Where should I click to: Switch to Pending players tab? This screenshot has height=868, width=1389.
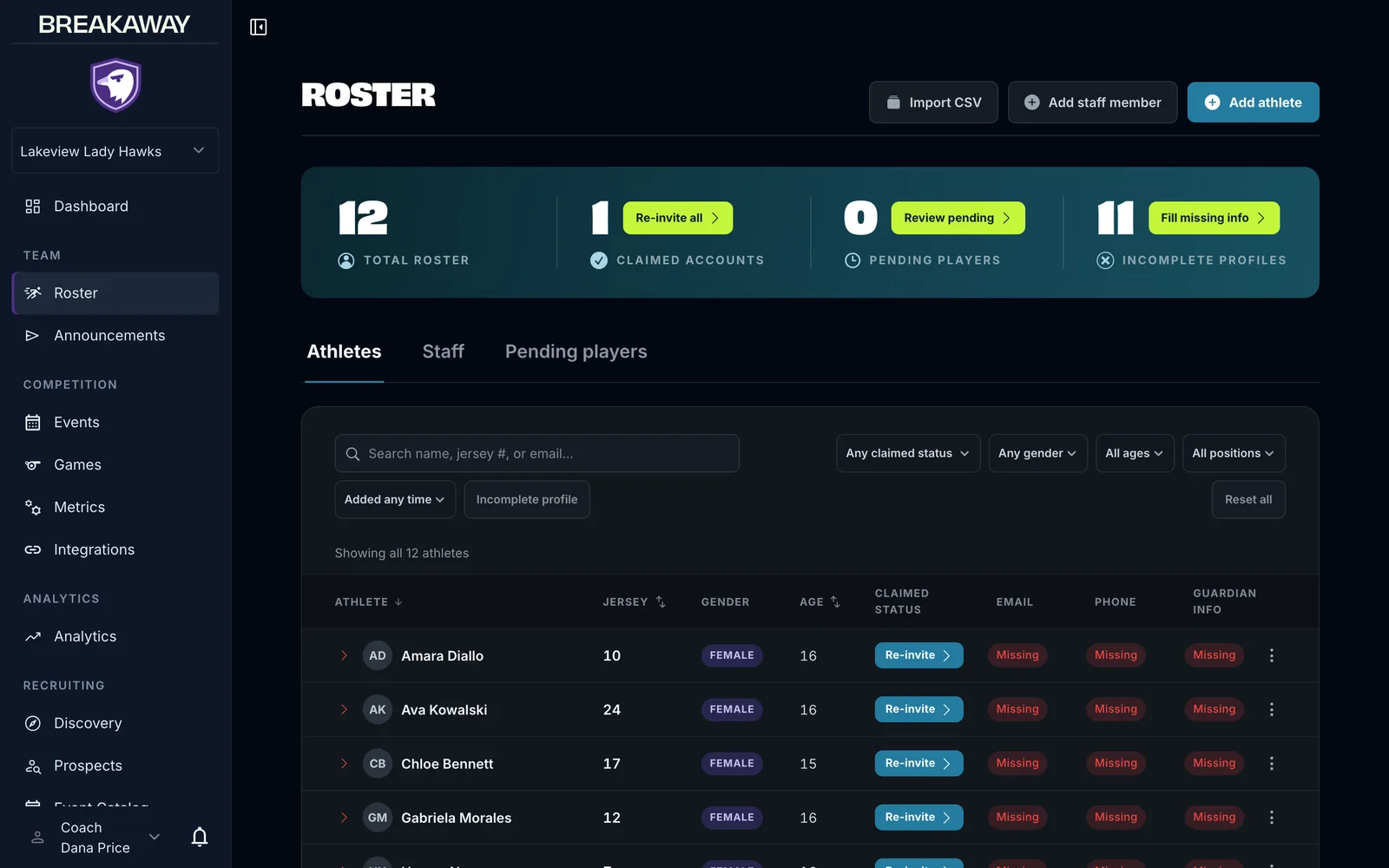click(x=576, y=352)
